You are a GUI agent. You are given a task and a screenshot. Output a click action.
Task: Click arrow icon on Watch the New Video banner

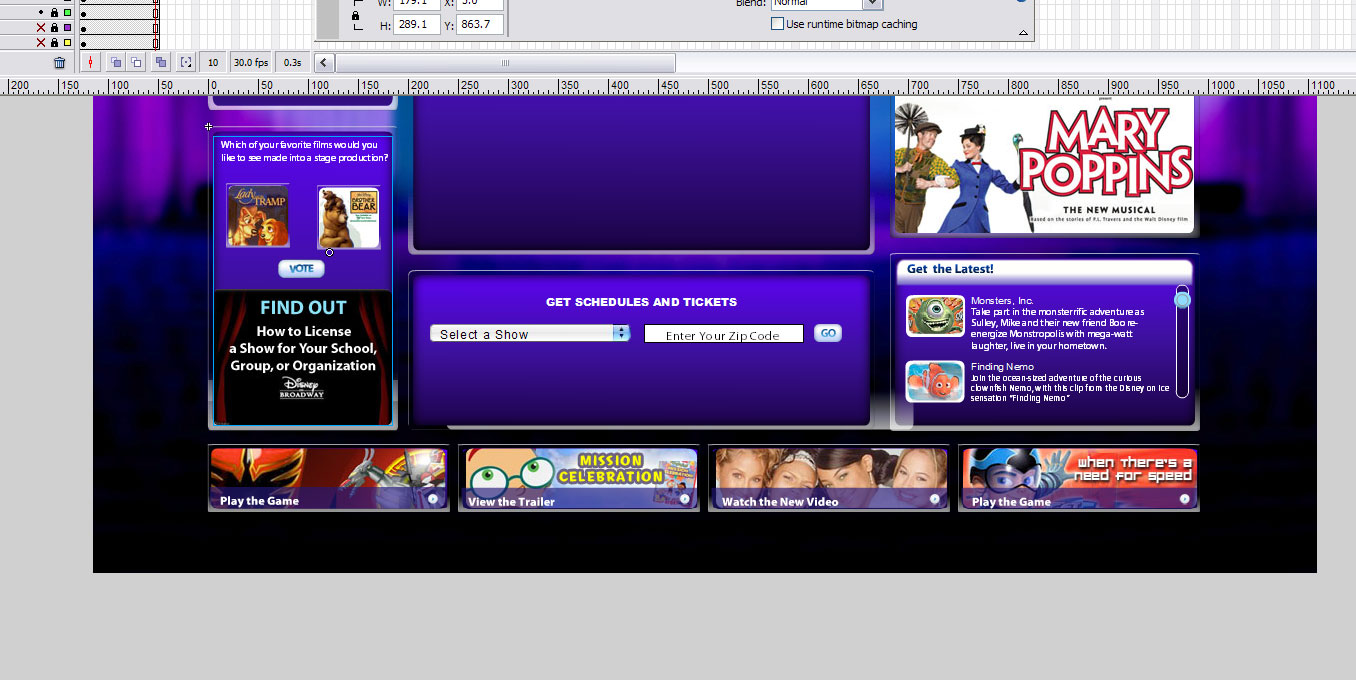(934, 499)
